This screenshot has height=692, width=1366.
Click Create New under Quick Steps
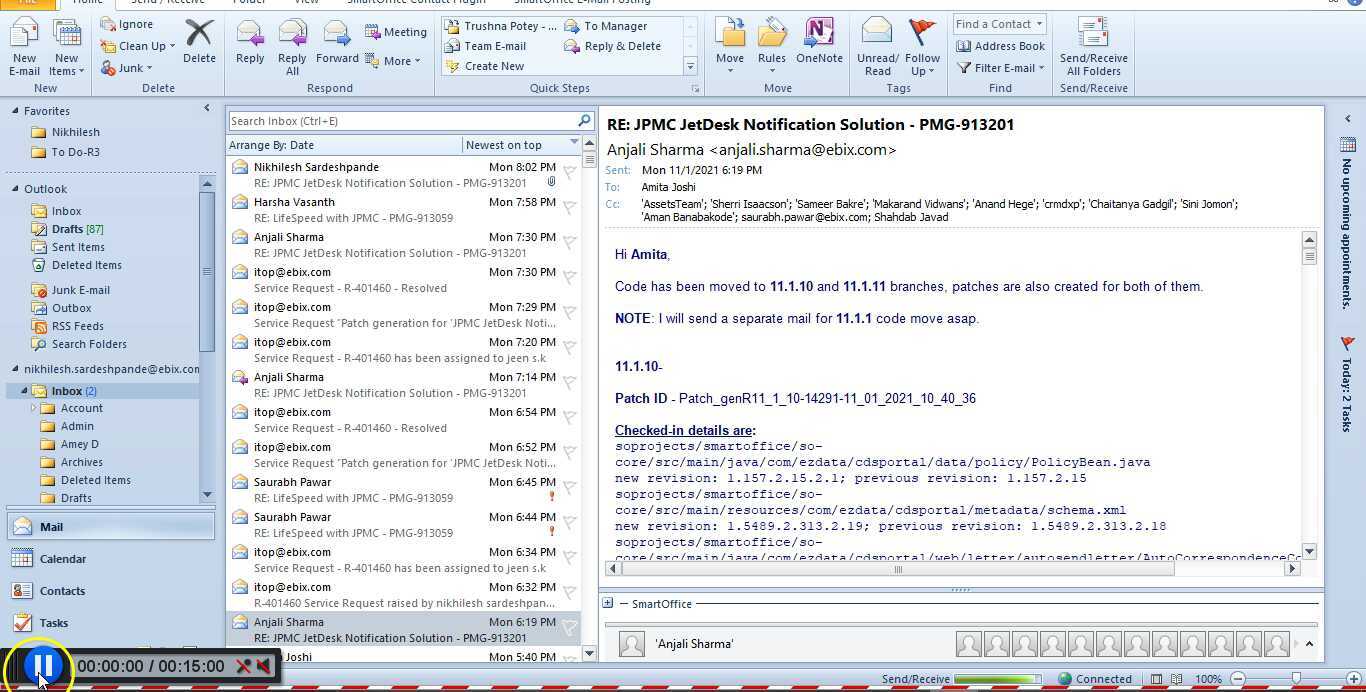point(494,65)
